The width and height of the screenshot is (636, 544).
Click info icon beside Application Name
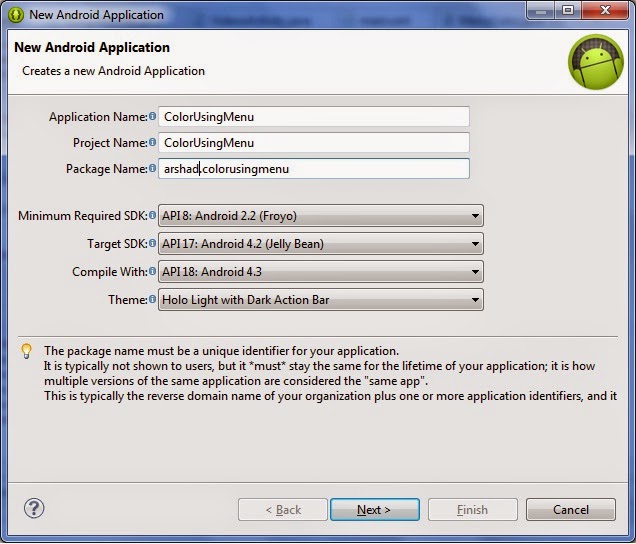pyautogui.click(x=153, y=117)
